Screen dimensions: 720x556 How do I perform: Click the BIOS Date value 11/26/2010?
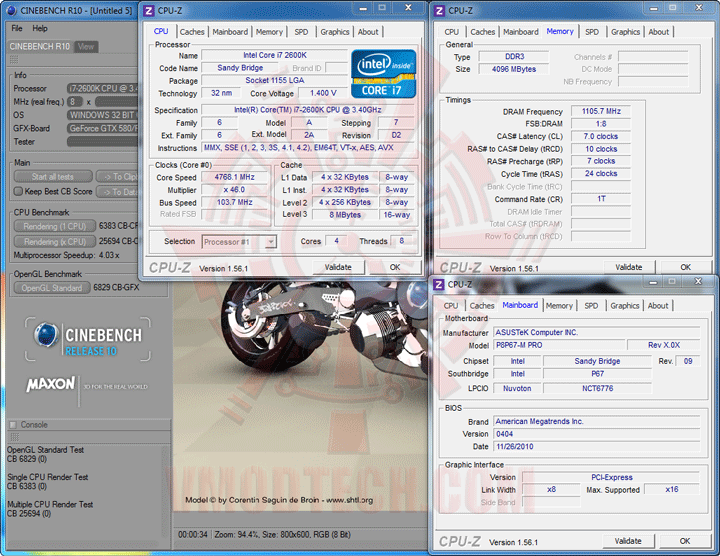[597, 446]
